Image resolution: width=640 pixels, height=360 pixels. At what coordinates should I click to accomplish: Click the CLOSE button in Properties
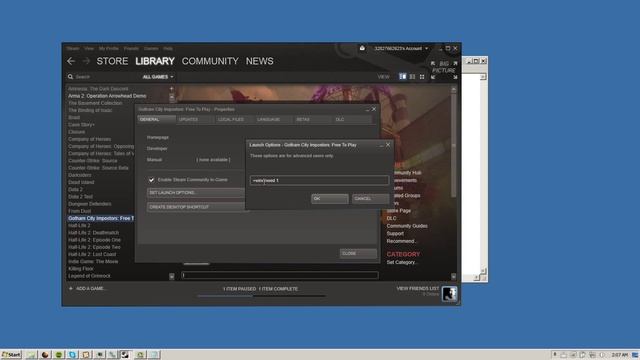[x=358, y=253]
